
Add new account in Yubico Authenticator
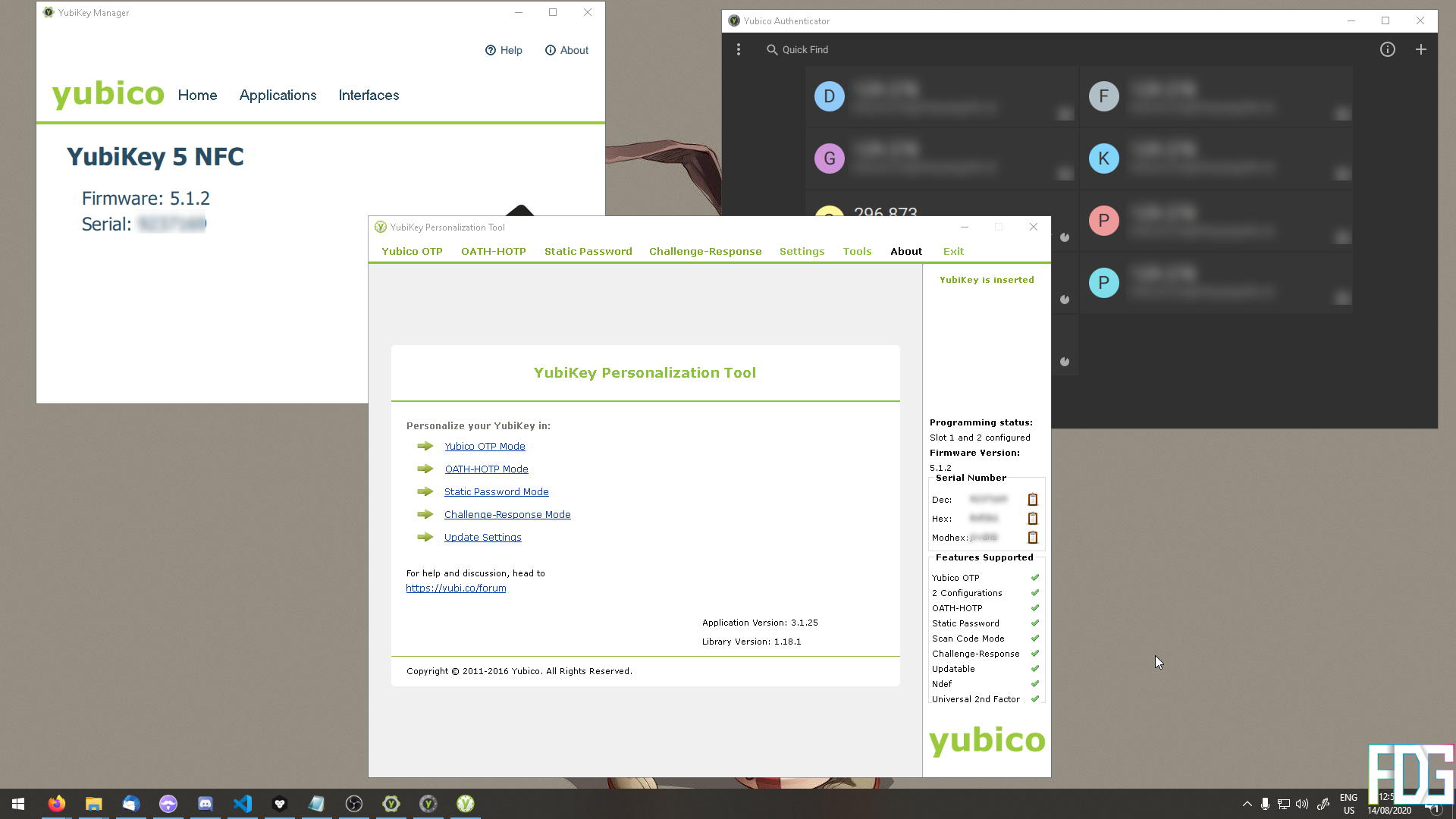[x=1420, y=50]
